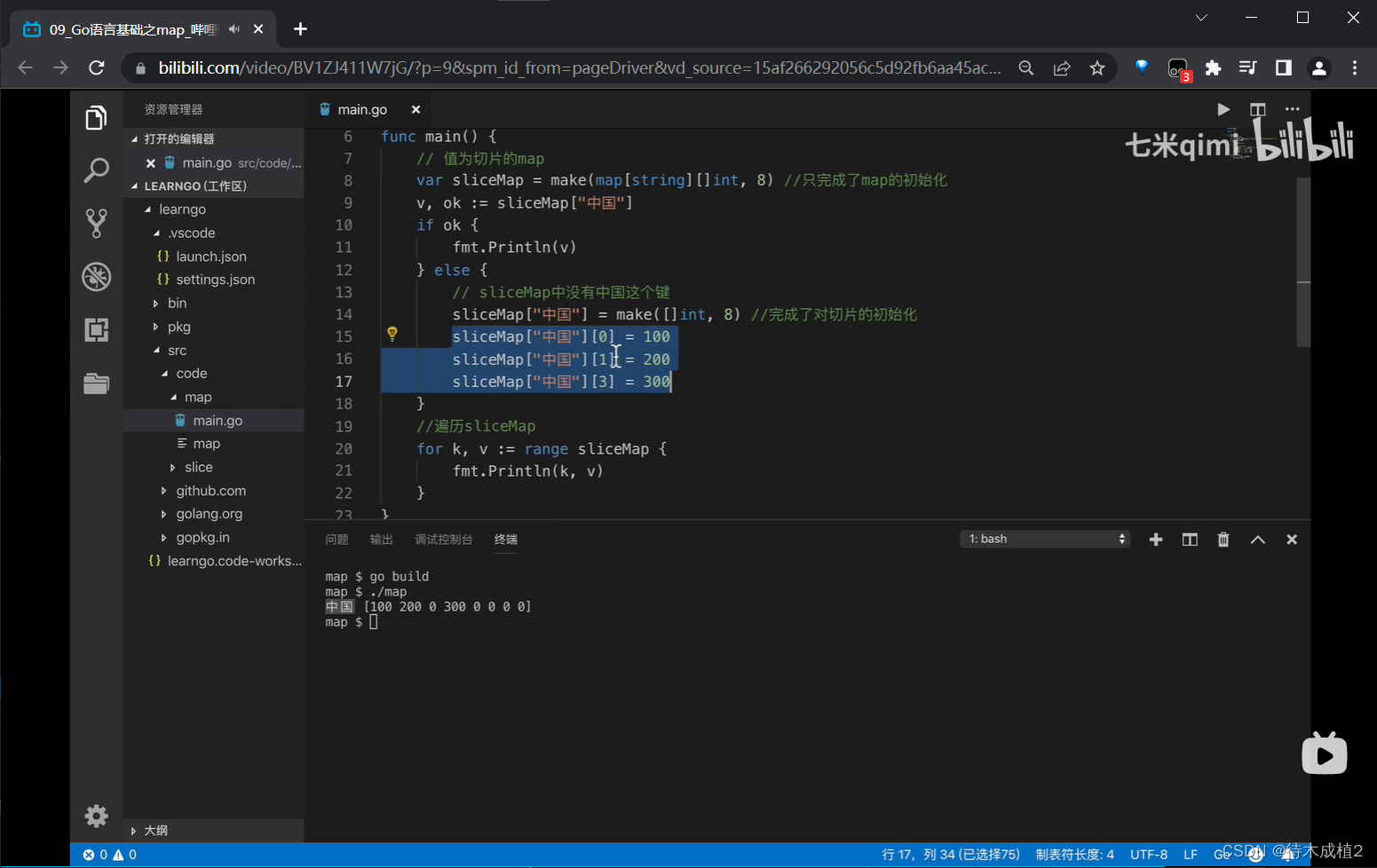The width and height of the screenshot is (1377, 868).
Task: Click the editor vertical scrollbar
Action: (x=1303, y=261)
